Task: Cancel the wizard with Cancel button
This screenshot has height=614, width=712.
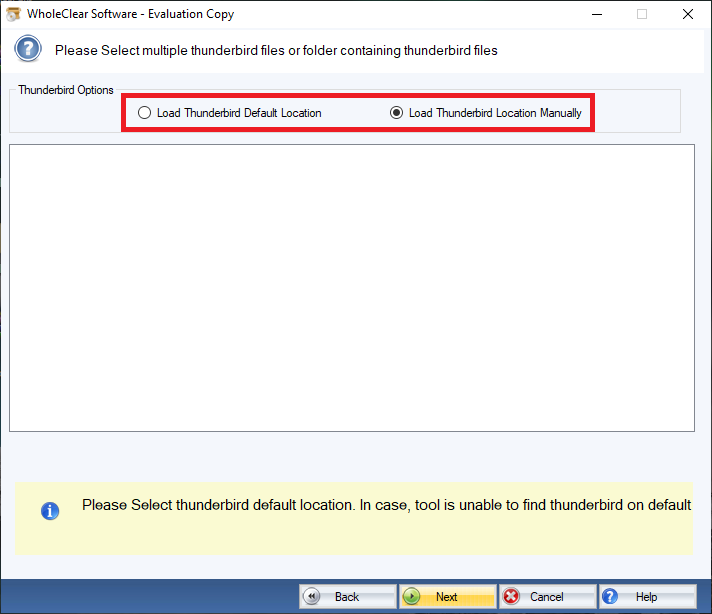Action: coord(548,596)
